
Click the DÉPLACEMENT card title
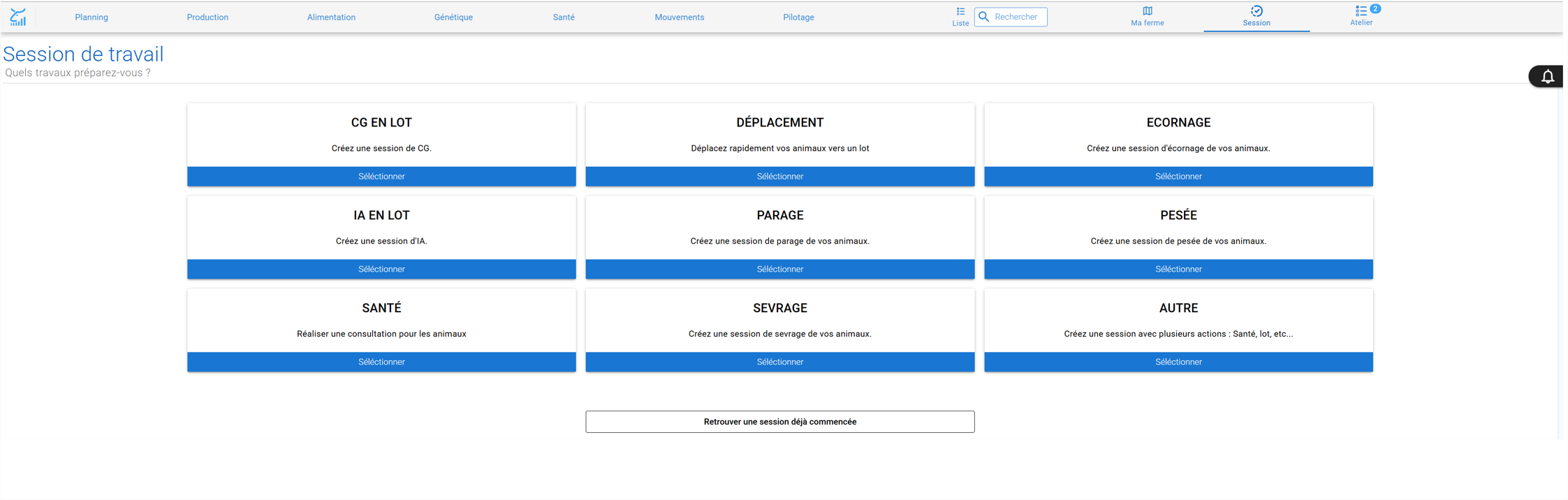coord(780,122)
